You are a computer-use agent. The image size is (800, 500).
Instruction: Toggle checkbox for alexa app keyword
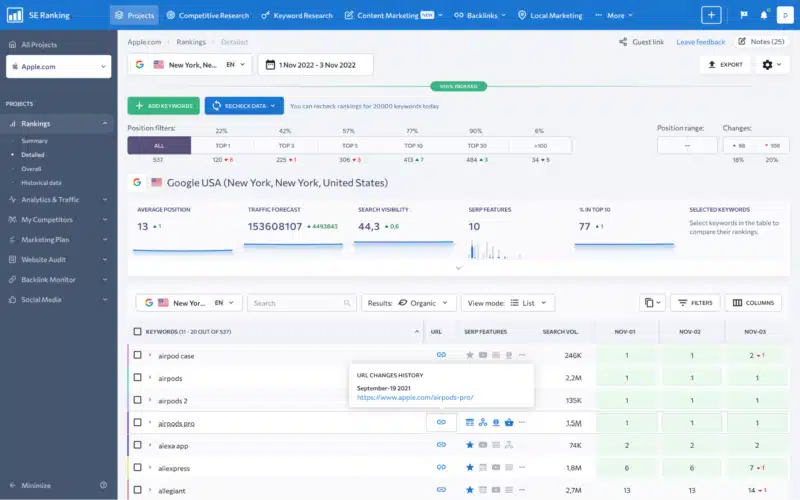(x=138, y=445)
